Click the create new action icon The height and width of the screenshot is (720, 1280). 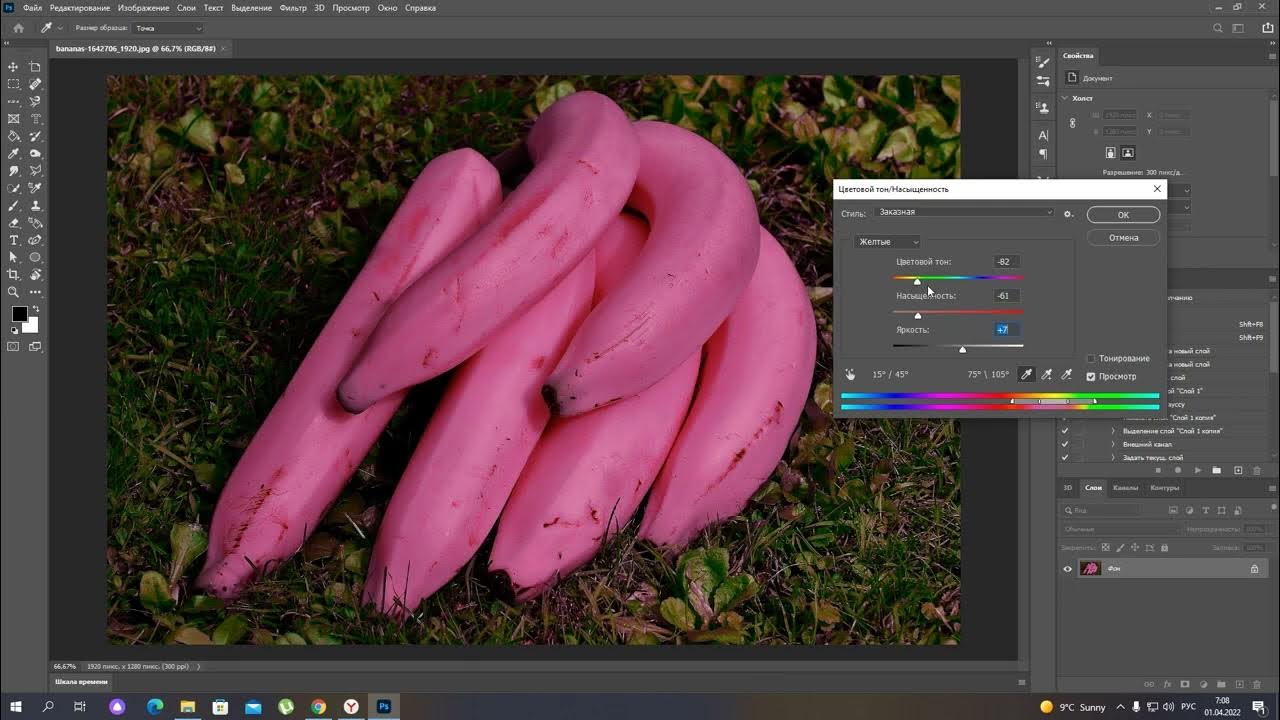pyautogui.click(x=1238, y=470)
